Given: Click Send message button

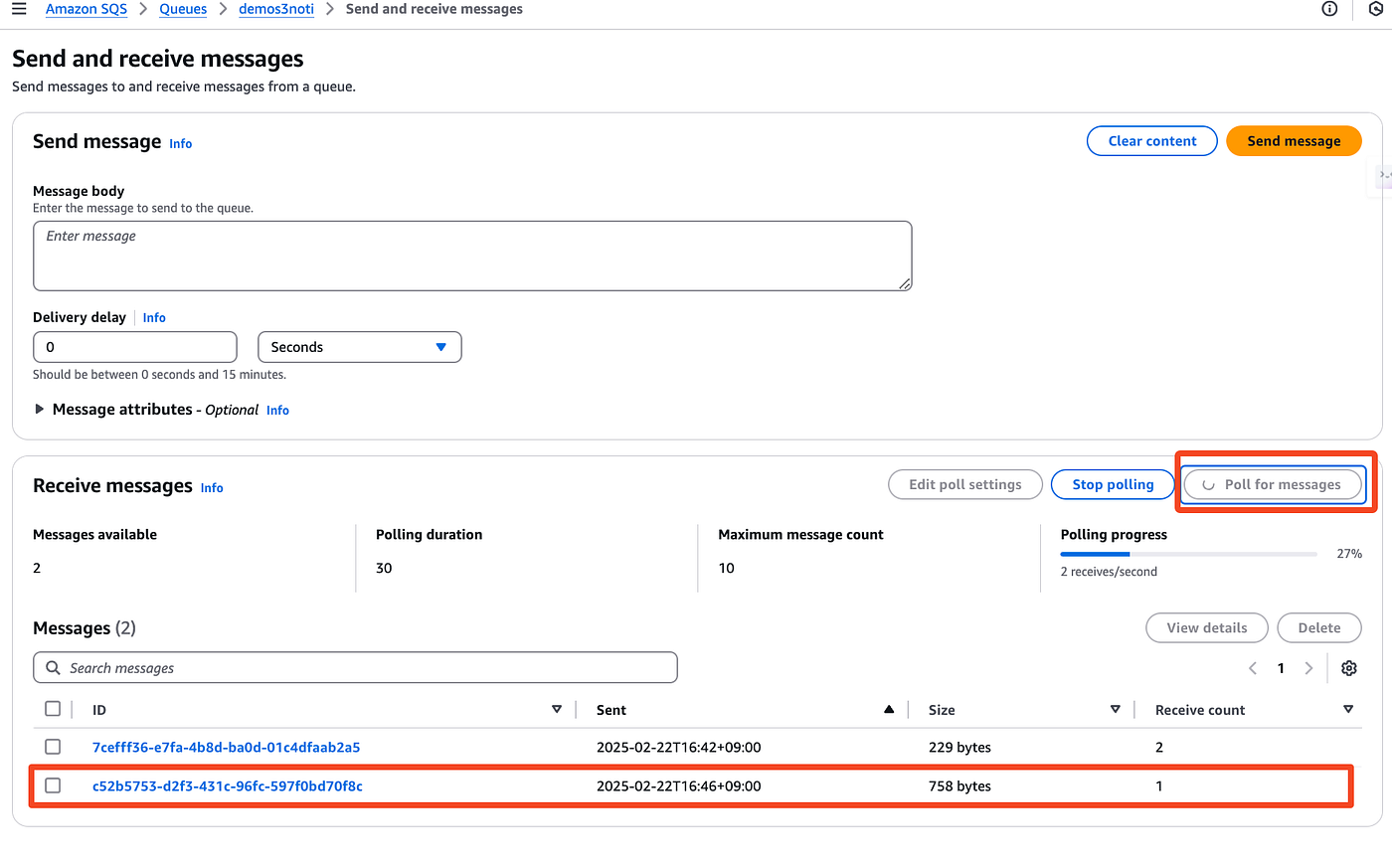Looking at the screenshot, I should click(1294, 141).
